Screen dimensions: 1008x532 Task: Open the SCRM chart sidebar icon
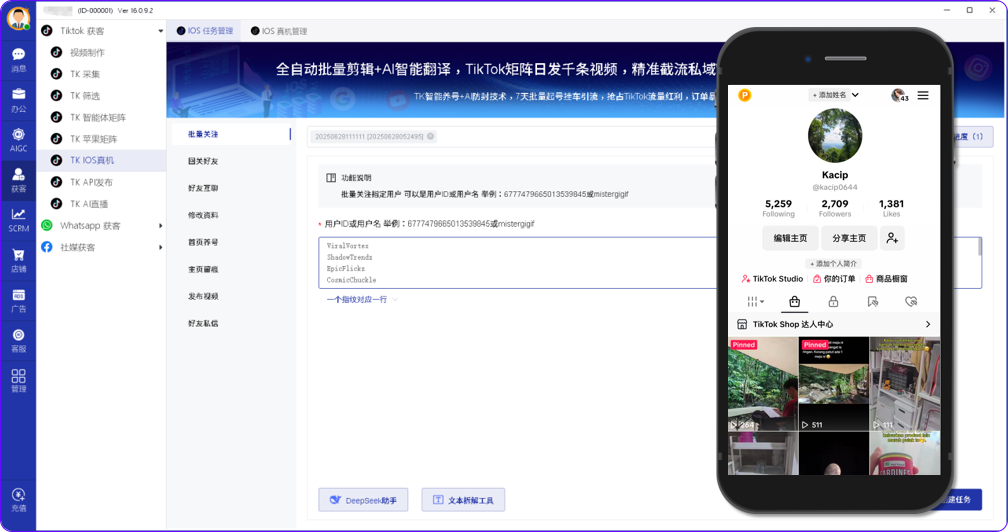(19, 220)
